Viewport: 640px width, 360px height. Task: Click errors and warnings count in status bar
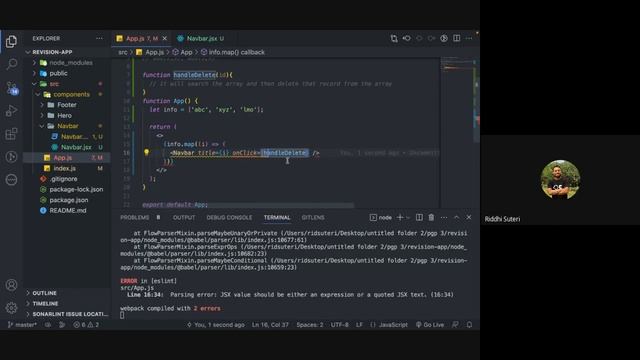tap(86, 325)
